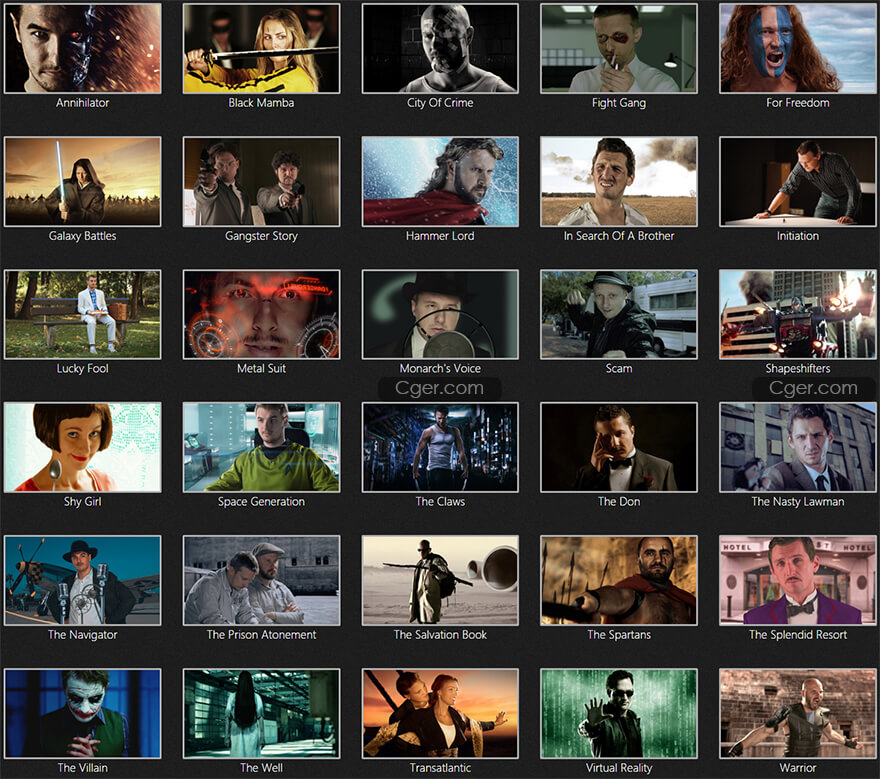Click the 'Monarch's Voice' caption text
Image resolution: width=880 pixels, height=779 pixels.
pos(440,369)
